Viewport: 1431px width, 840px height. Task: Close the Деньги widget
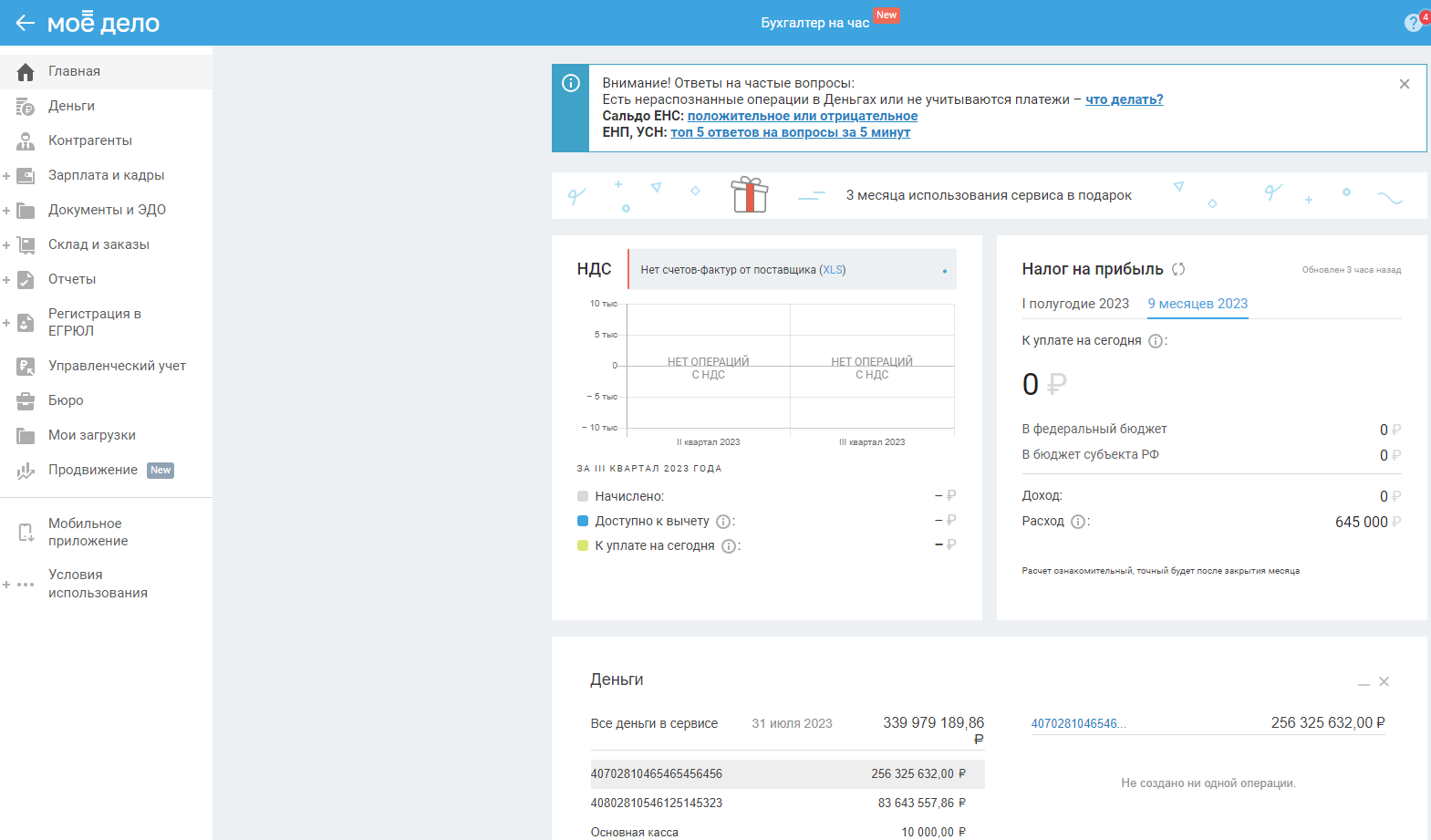coord(1384,681)
